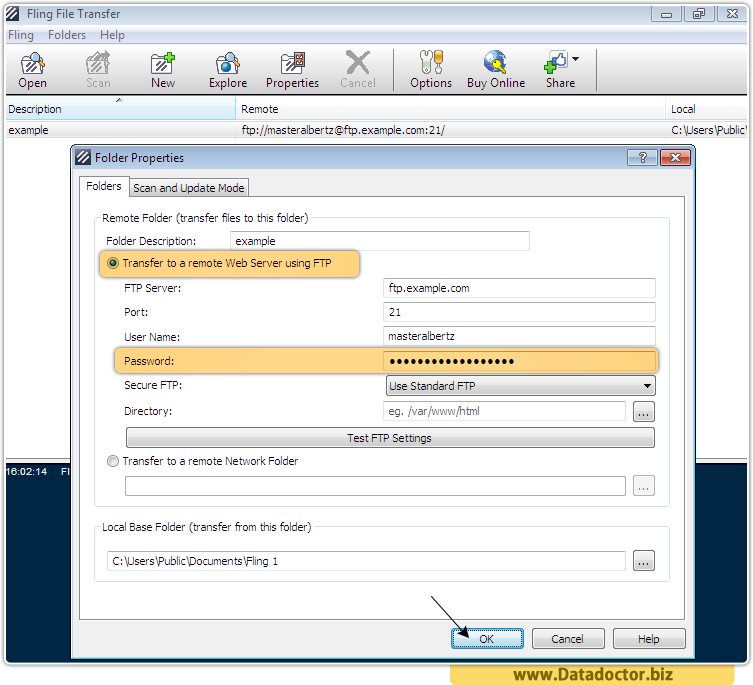The image size is (753, 685).
Task: Click the dialog Help button
Action: coord(649,639)
